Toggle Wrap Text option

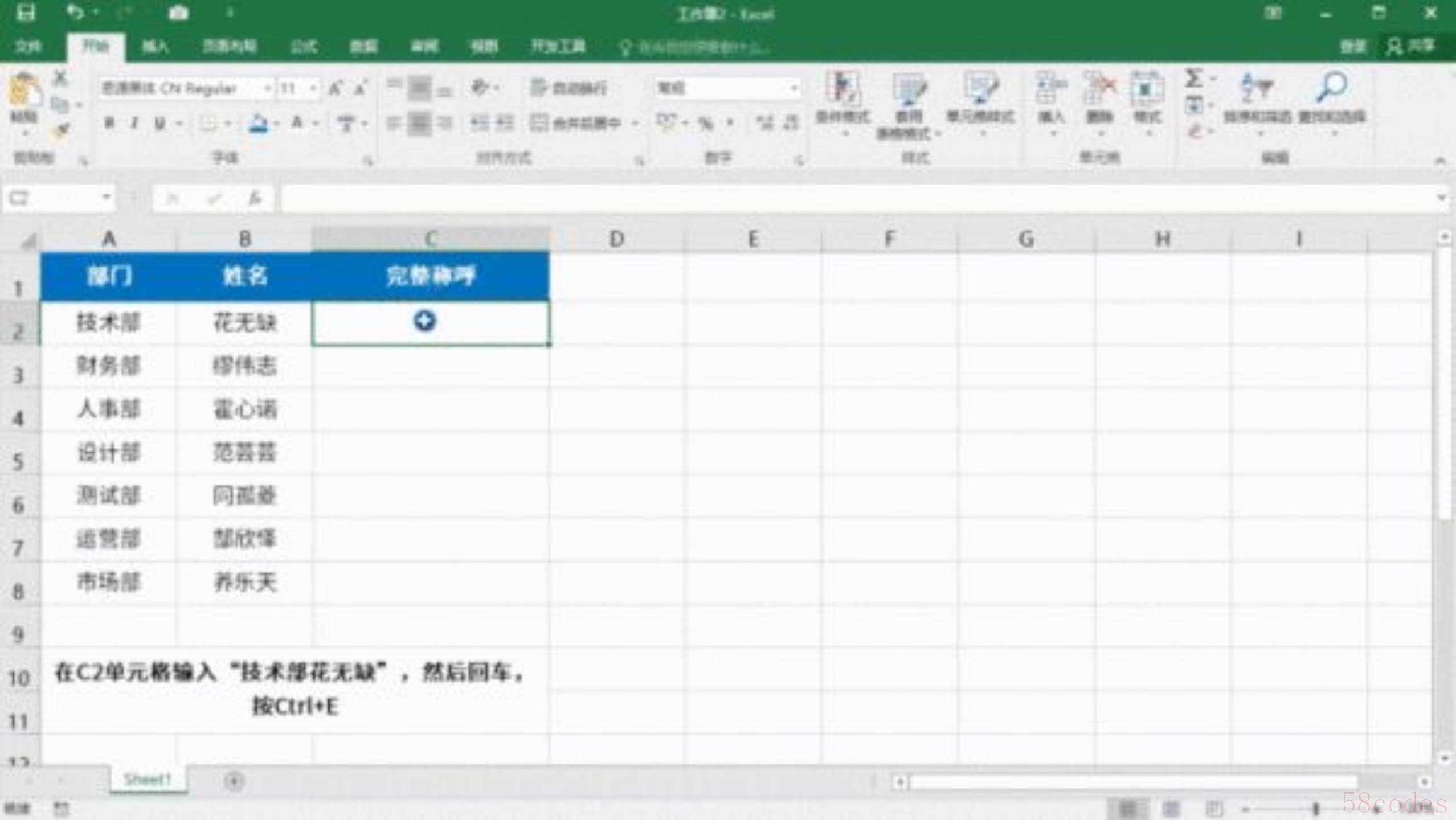[x=569, y=88]
